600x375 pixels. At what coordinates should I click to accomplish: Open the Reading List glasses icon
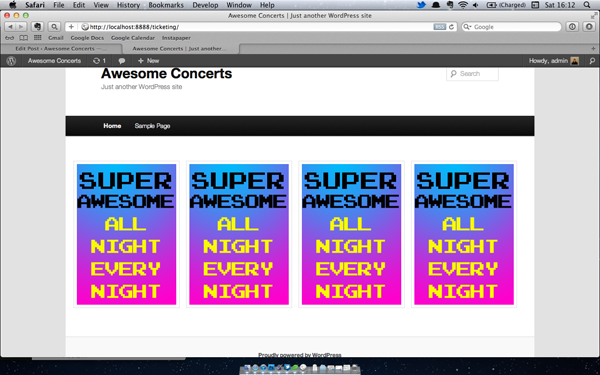coord(10,38)
